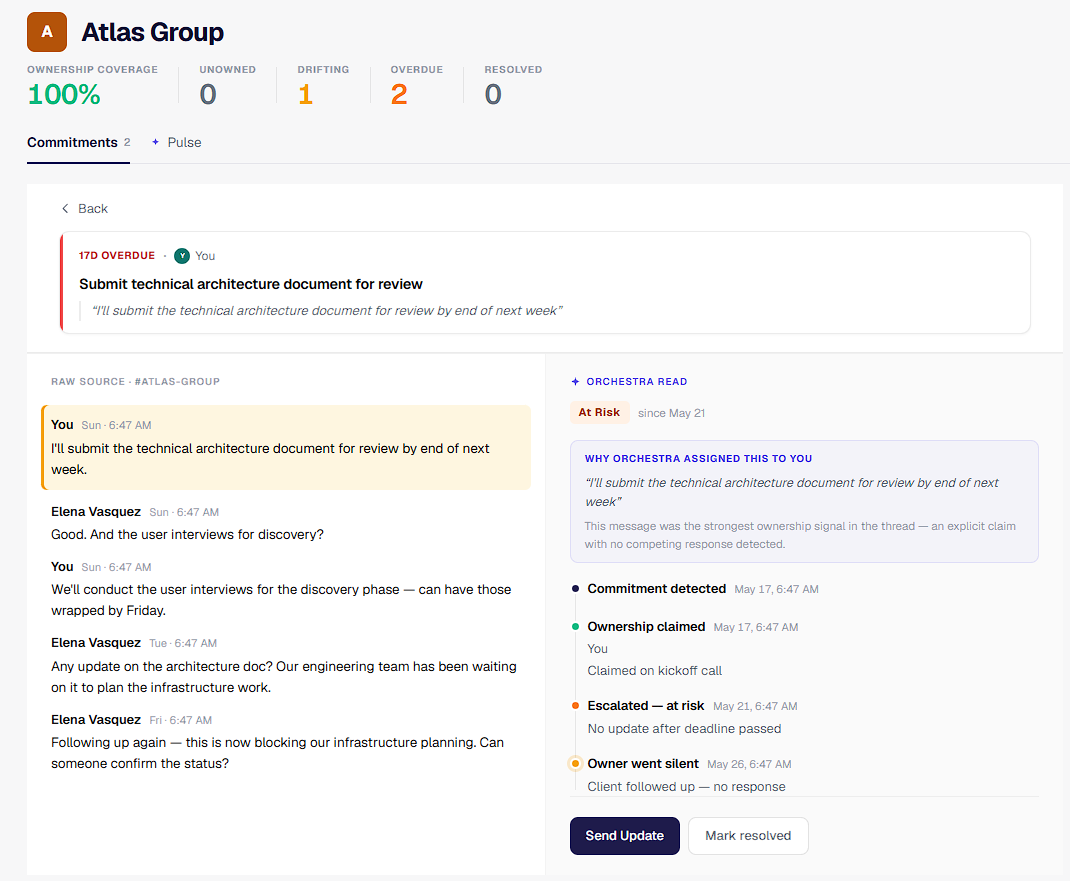The width and height of the screenshot is (1070, 881).
Task: Switch to the Pulse tab
Action: [177, 143]
